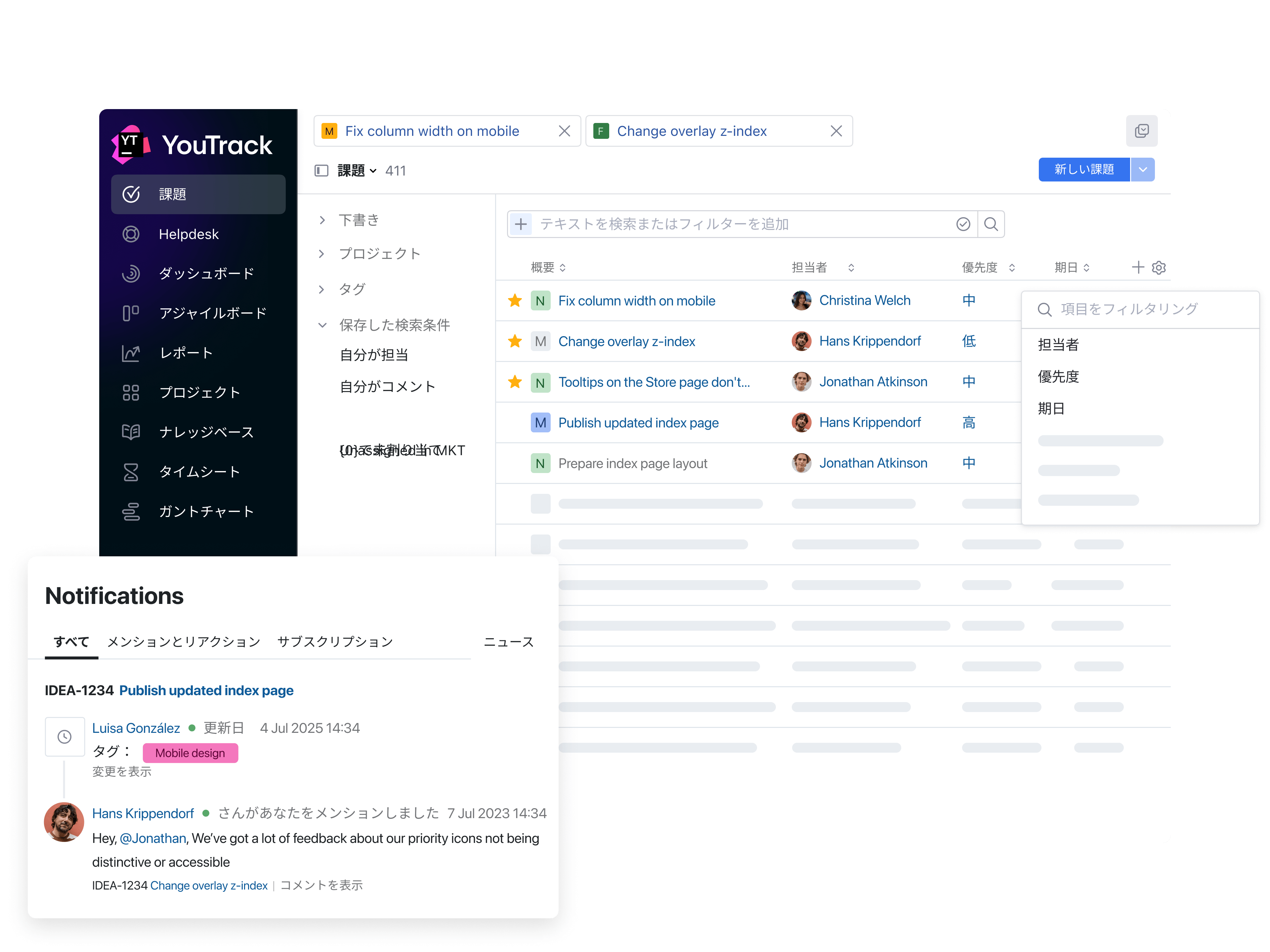Image resolution: width=1270 pixels, height=952 pixels.
Task: Click the add column plus icon
Action: tap(1137, 267)
